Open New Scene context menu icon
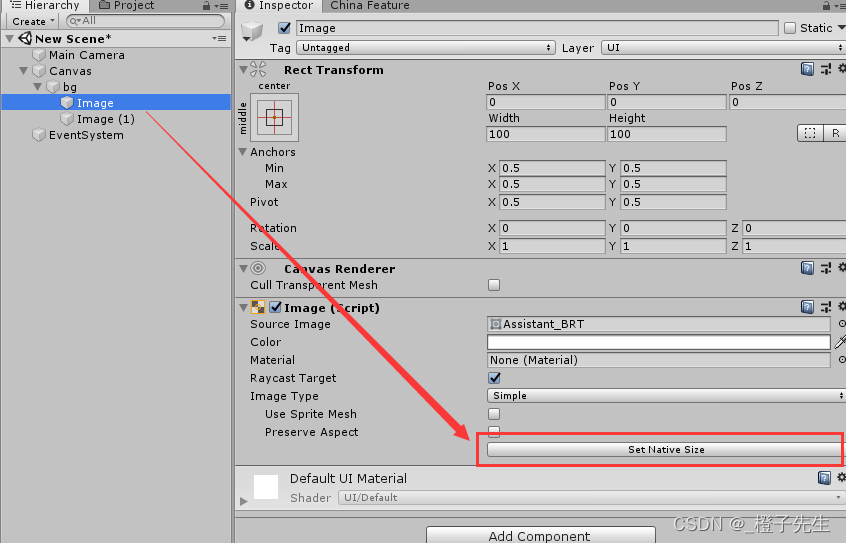Viewport: 846px width, 543px height. point(219,38)
